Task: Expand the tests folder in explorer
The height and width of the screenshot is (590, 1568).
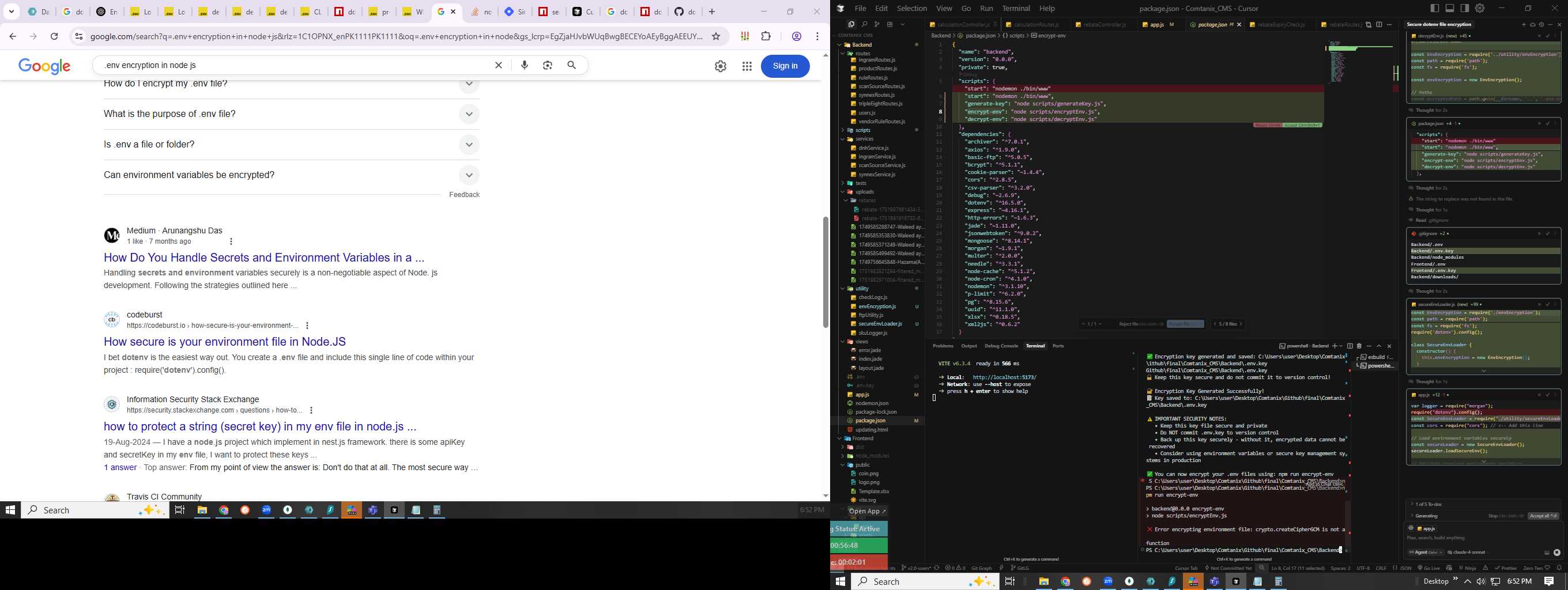Action: [x=843, y=183]
